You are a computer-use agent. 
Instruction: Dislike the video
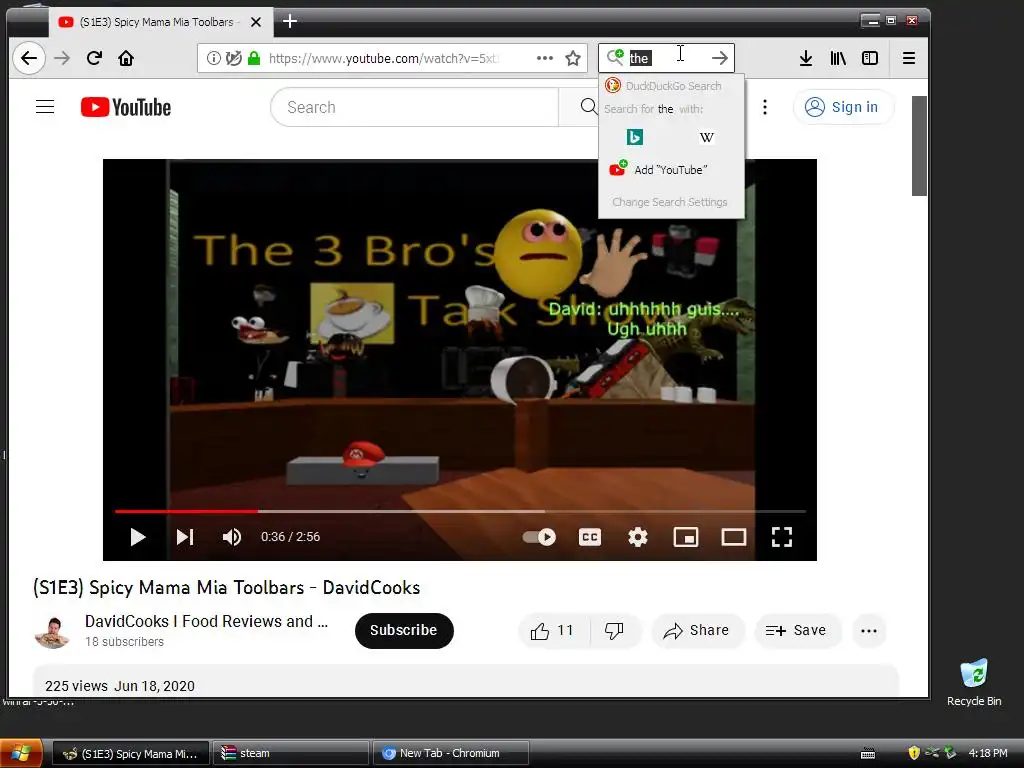click(615, 631)
